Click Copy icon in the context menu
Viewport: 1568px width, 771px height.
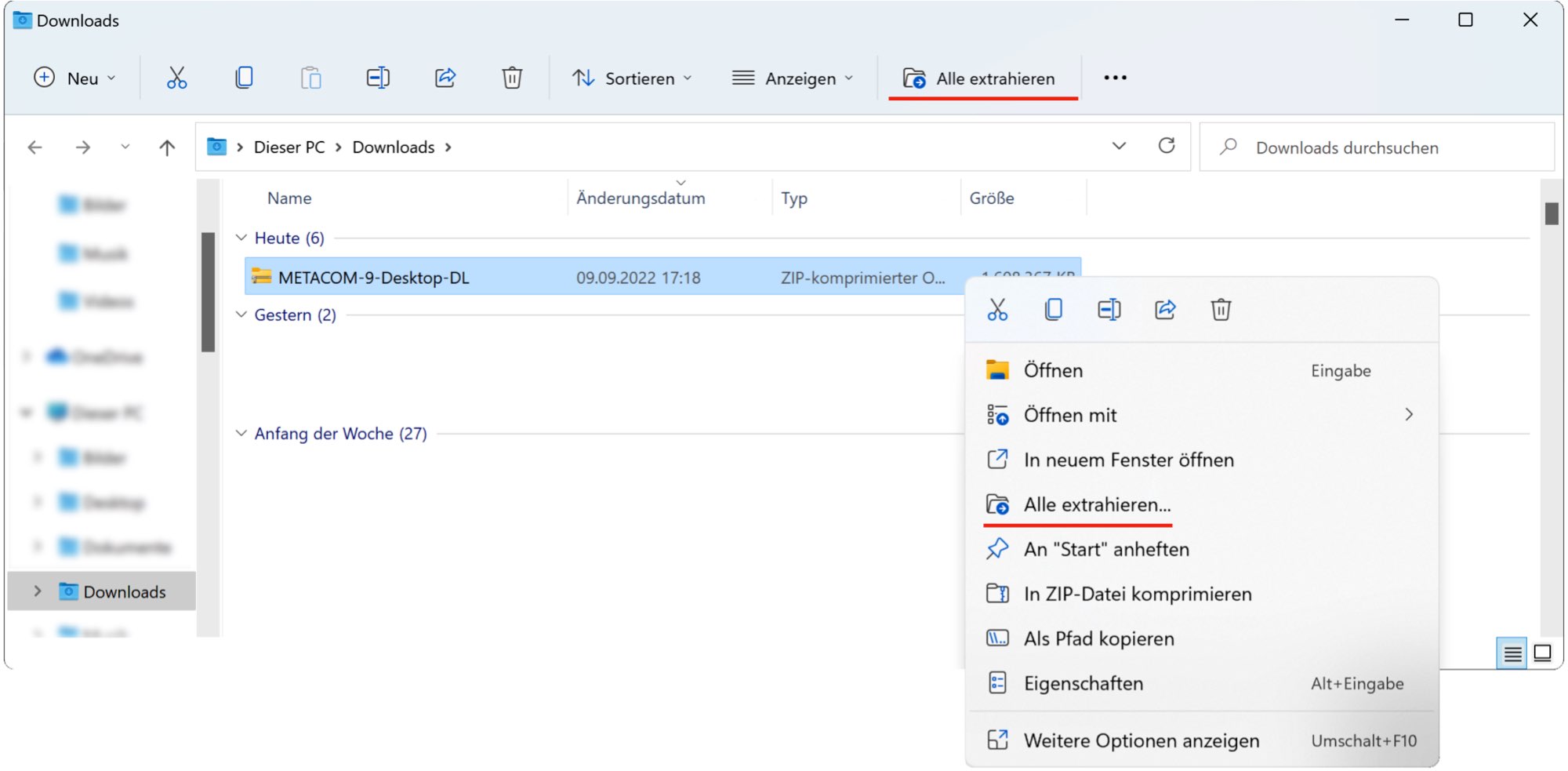(1054, 310)
